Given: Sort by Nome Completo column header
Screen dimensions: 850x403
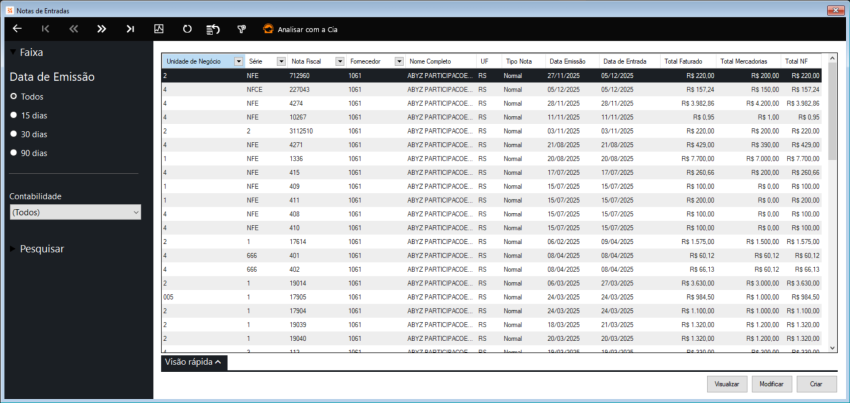Looking at the screenshot, I should click(441, 61).
